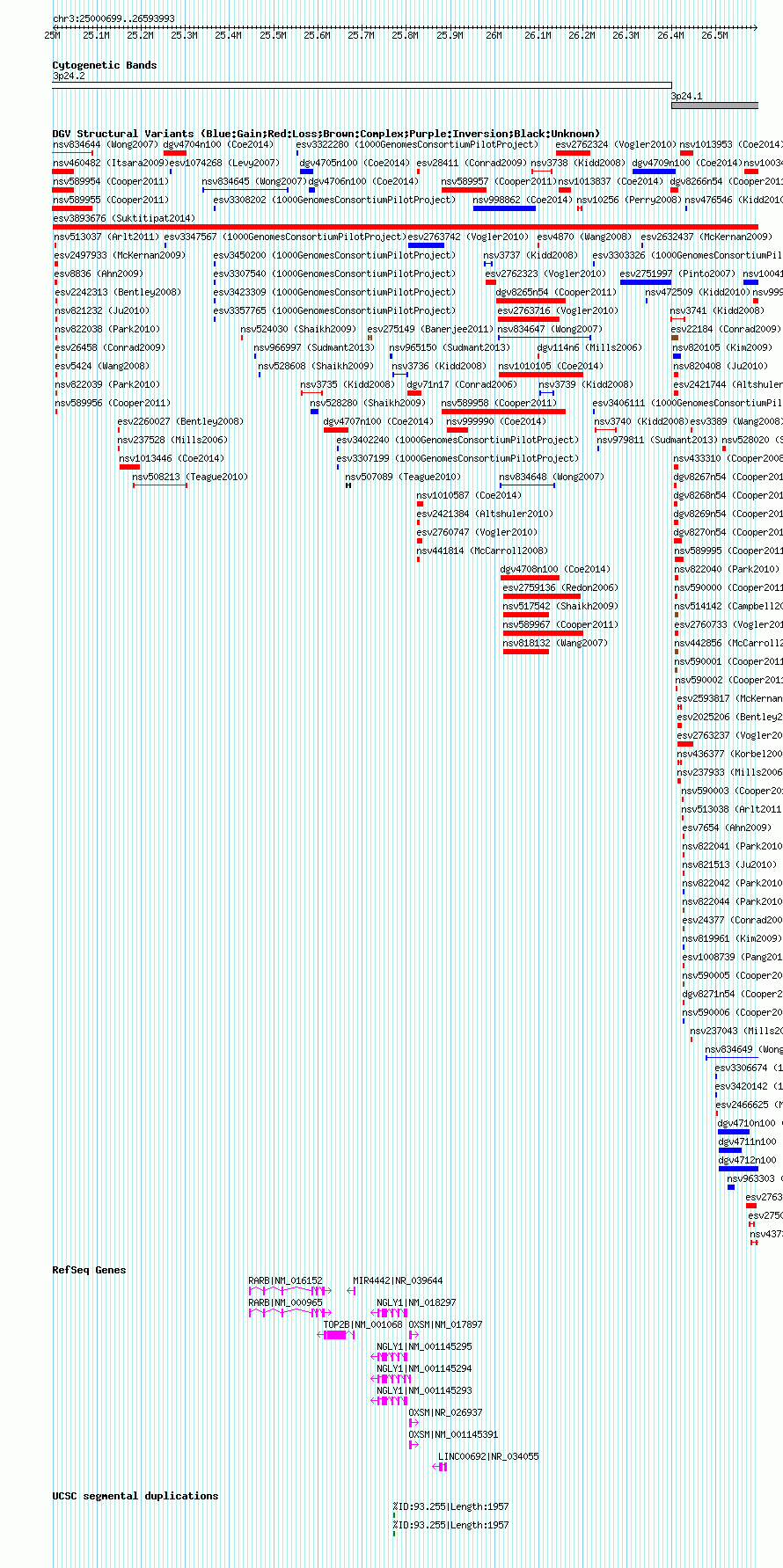Click esv2759136 (Redon2006) loss variant
Image resolution: width=783 pixels, height=1568 pixels.
[x=542, y=596]
